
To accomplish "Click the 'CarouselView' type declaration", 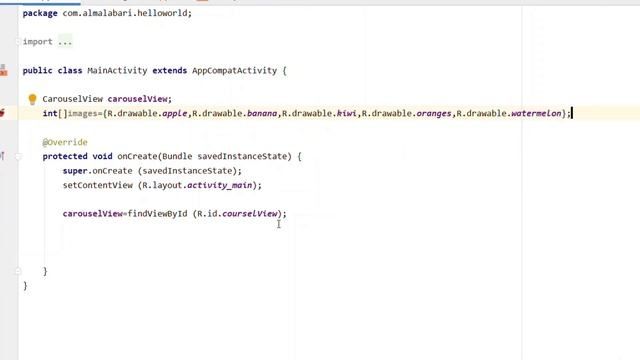I will pos(73,99).
